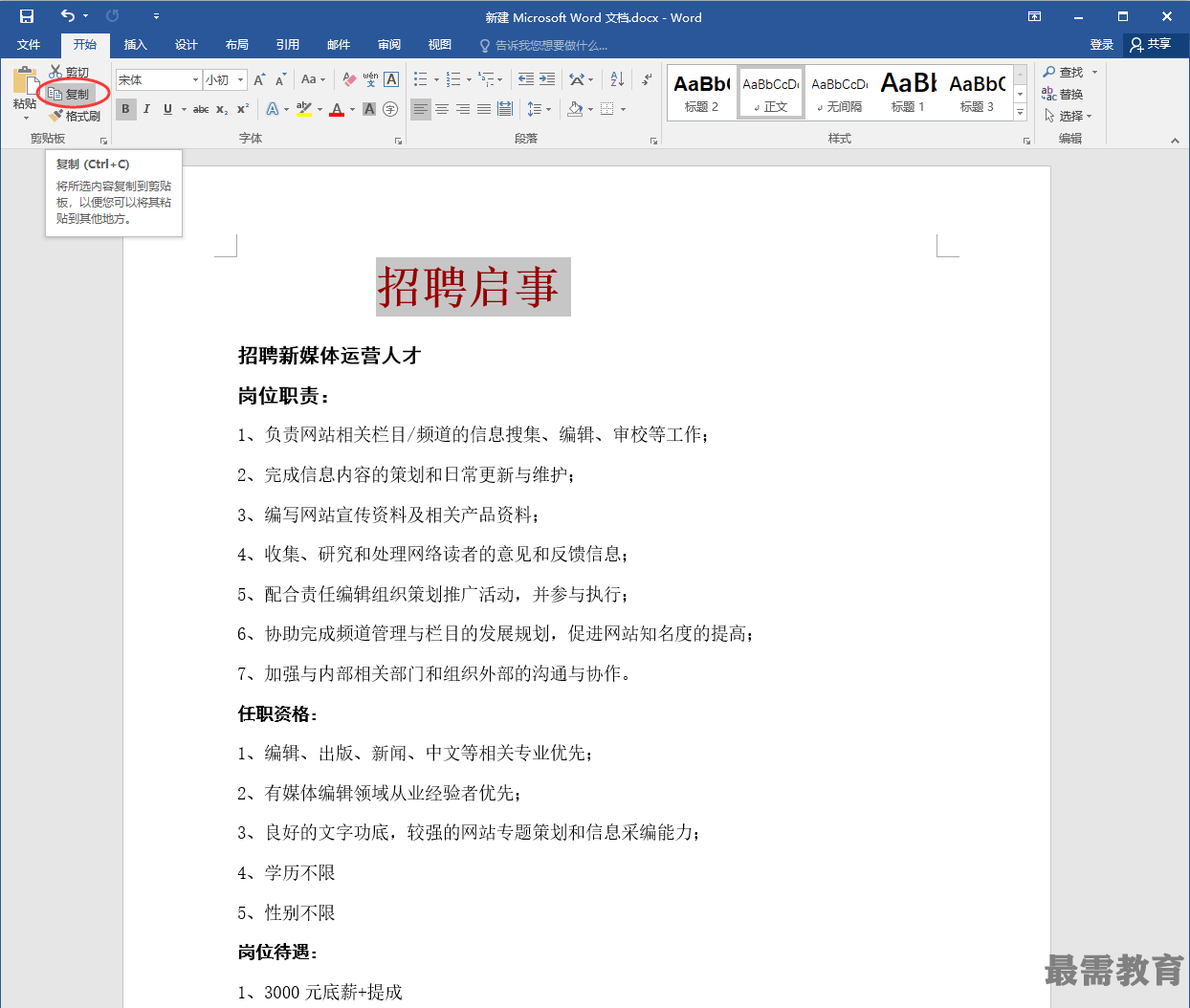Open the font group dialog launcher
Viewport: 1190px width, 1008px height.
click(x=398, y=141)
